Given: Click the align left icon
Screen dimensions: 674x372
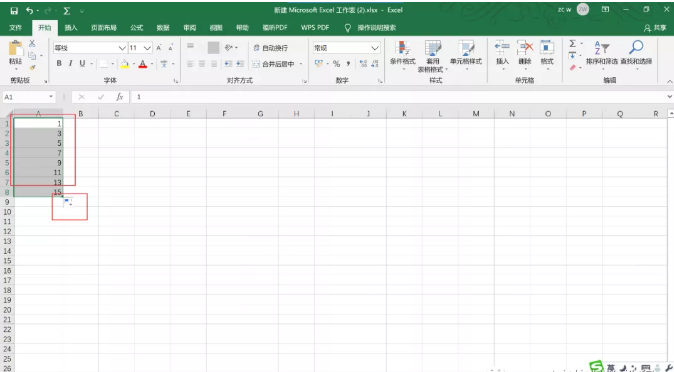Looking at the screenshot, I should [190, 64].
